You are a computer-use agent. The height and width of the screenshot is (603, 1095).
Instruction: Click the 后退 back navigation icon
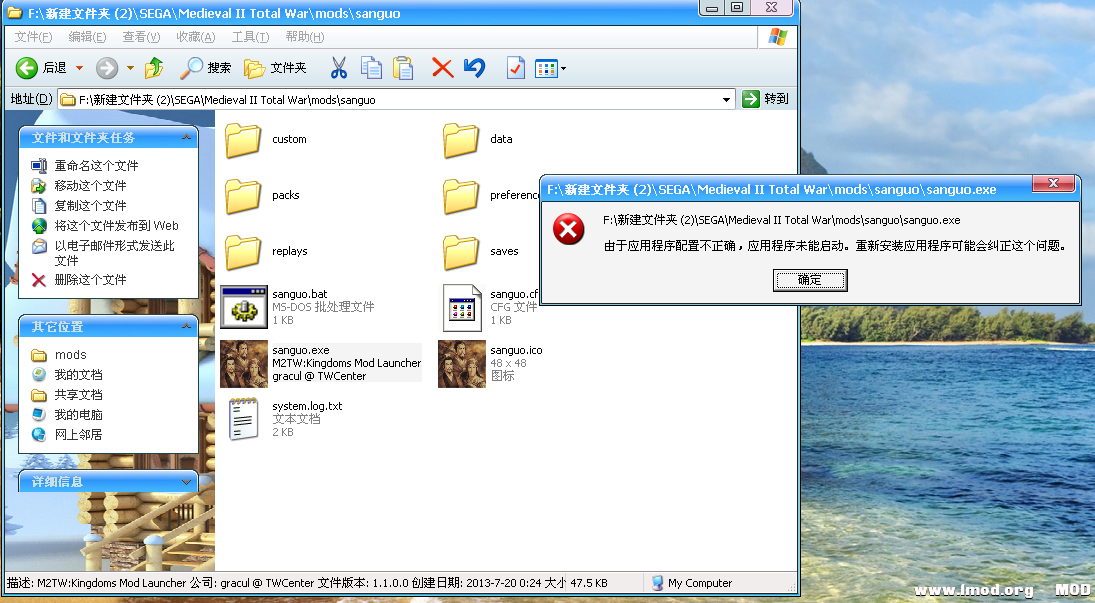coord(27,68)
